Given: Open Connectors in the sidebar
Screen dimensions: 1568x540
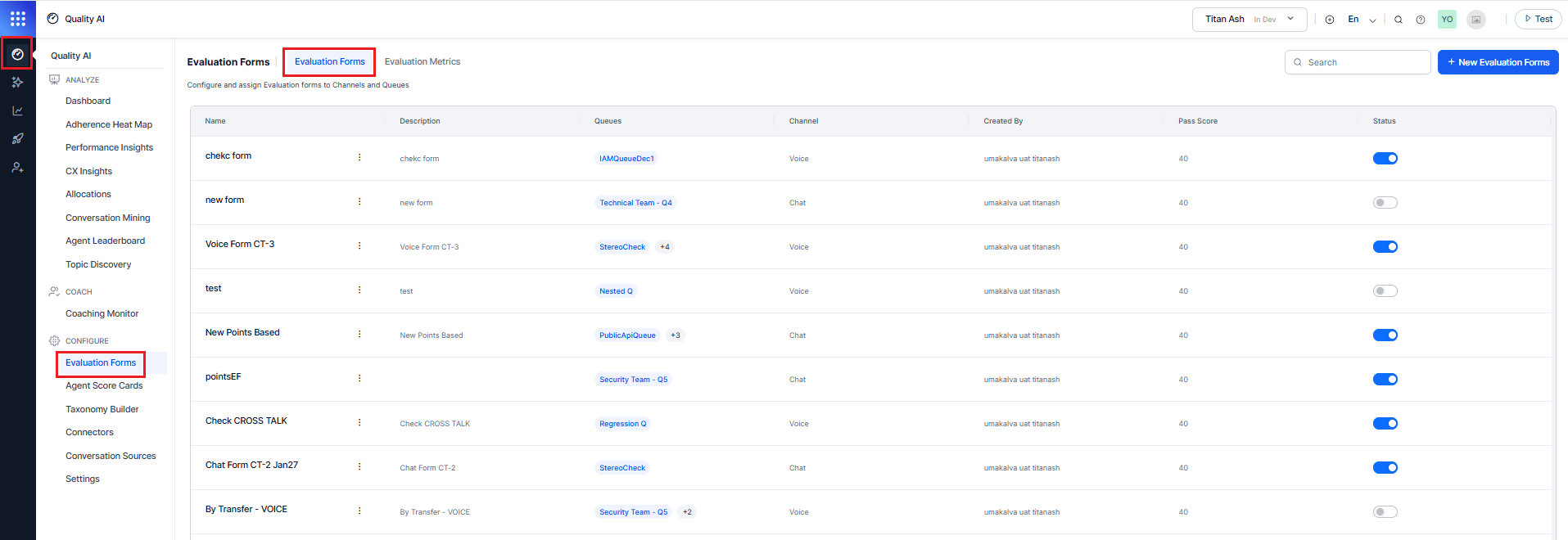Looking at the screenshot, I should coord(89,432).
